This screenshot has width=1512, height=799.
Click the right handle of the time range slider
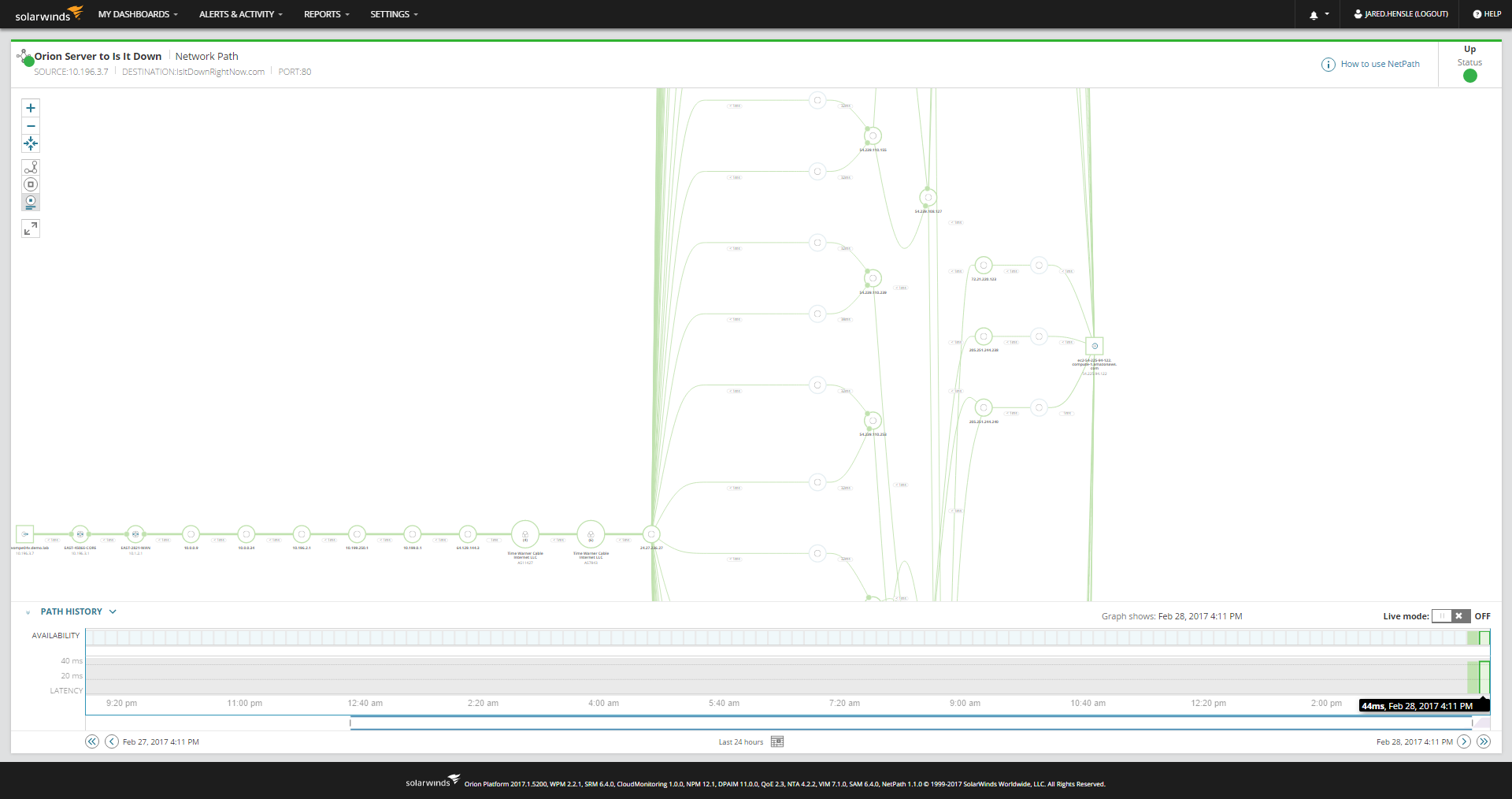(x=1473, y=723)
